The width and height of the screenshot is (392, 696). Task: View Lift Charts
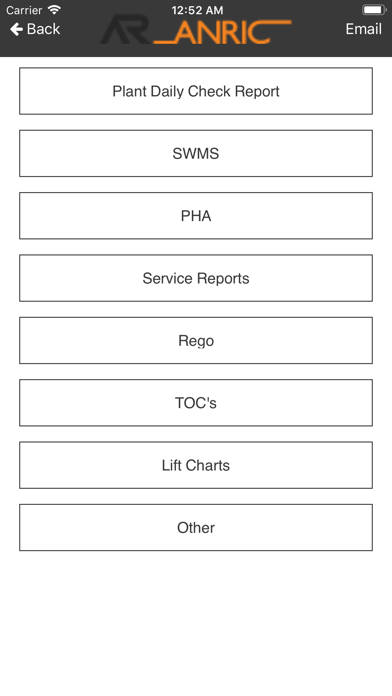point(196,465)
